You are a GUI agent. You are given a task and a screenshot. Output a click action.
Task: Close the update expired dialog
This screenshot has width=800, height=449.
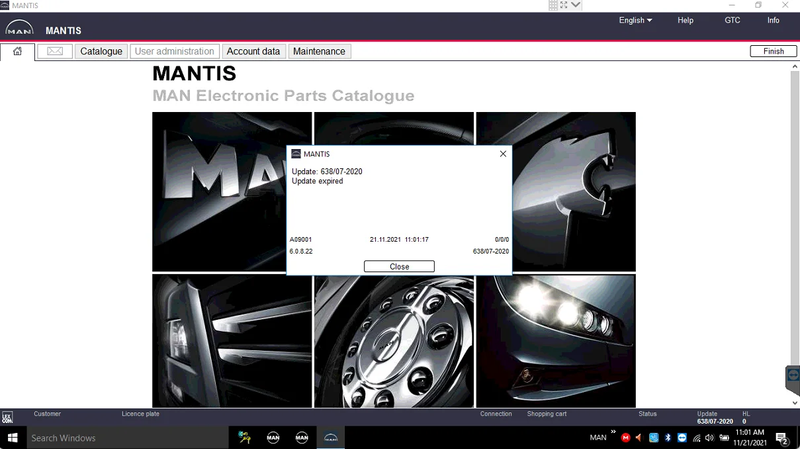click(399, 266)
